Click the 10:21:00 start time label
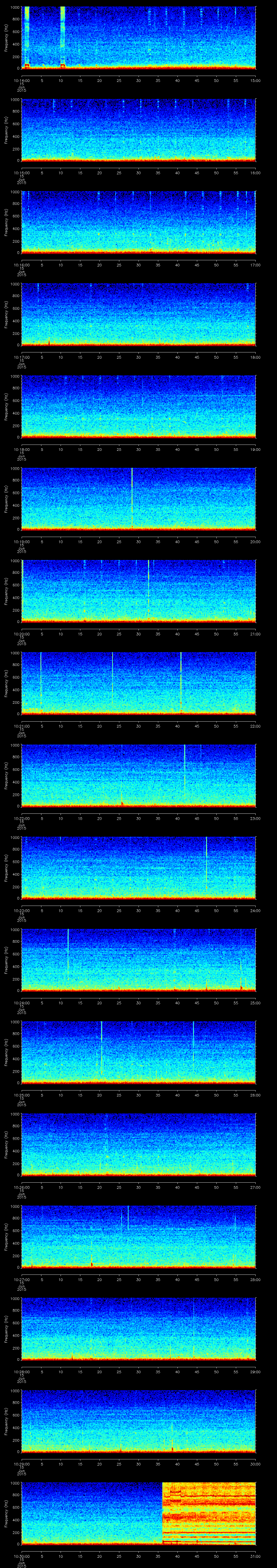Image resolution: width=277 pixels, height=1568 pixels. click(21, 726)
